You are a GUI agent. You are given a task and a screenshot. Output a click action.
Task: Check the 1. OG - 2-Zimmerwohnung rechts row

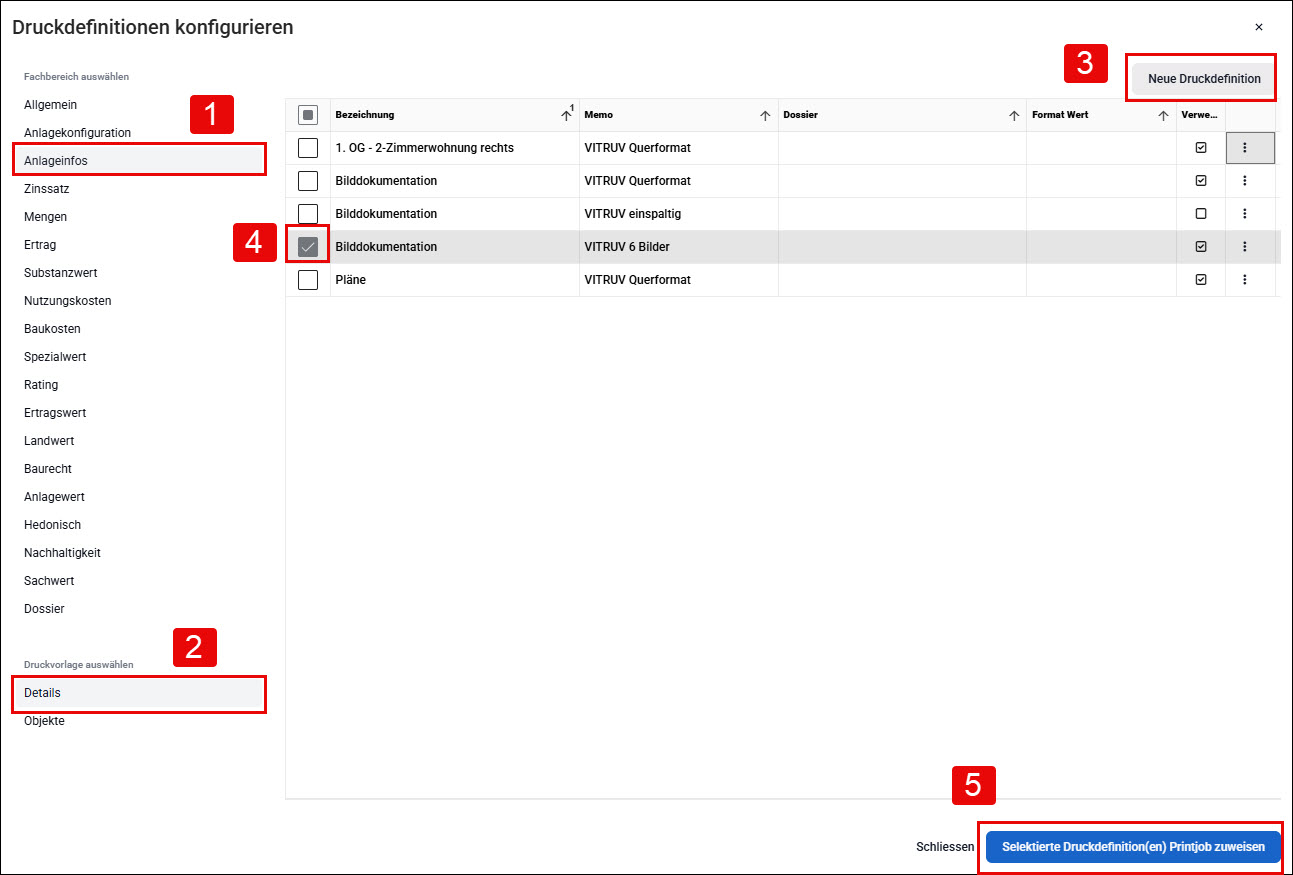tap(308, 148)
